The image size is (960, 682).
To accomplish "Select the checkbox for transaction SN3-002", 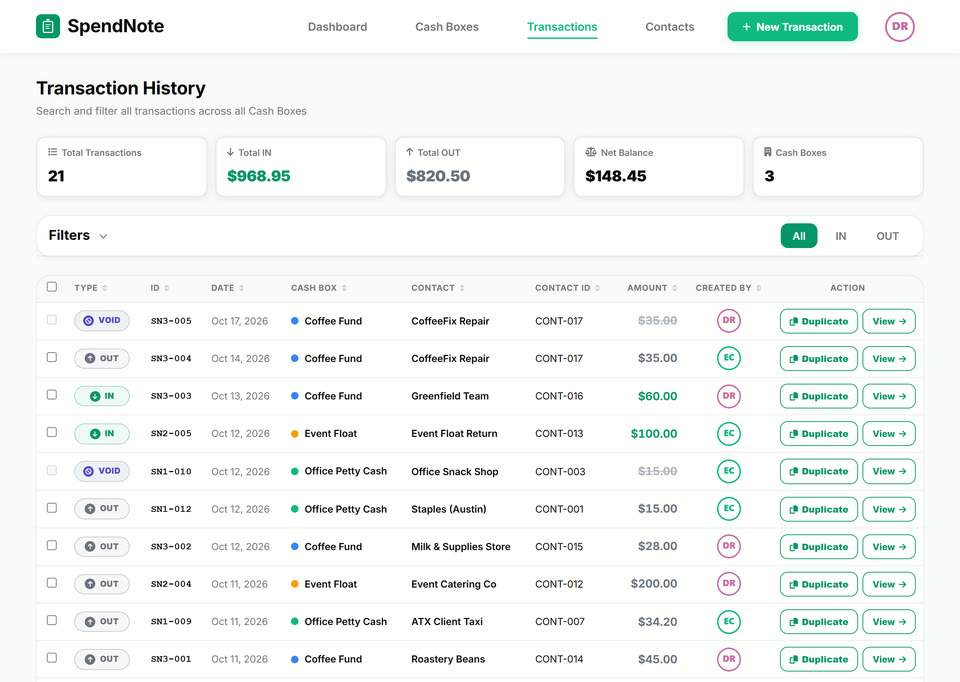I will click(52, 545).
